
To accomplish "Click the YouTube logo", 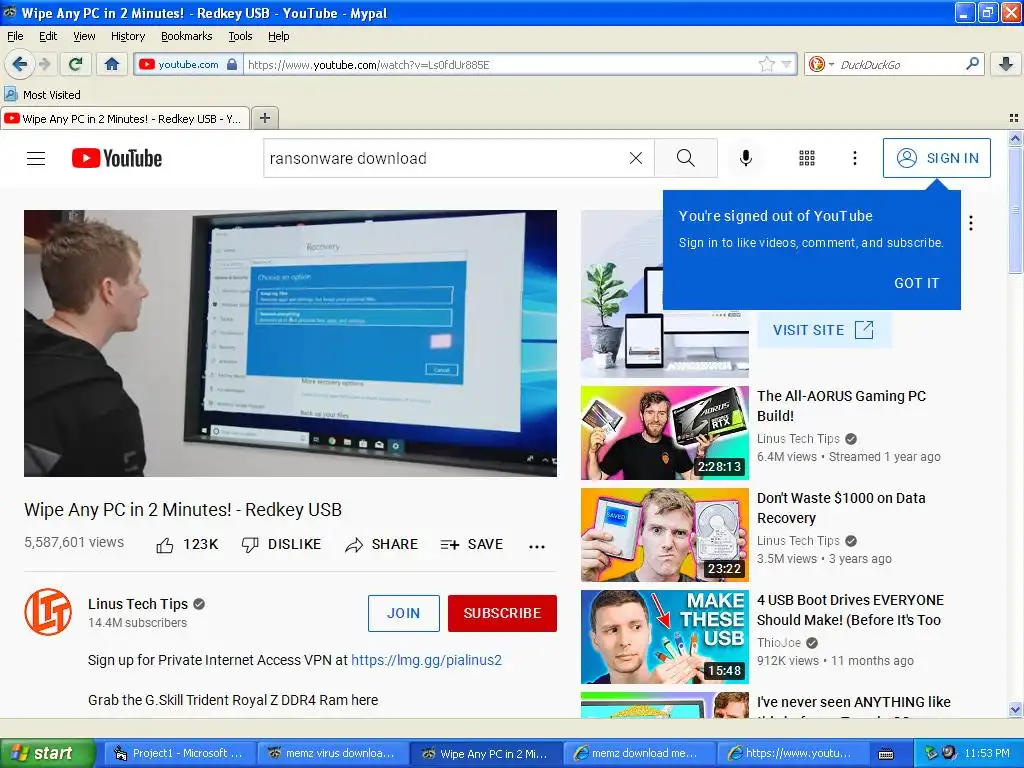I will coord(117,158).
